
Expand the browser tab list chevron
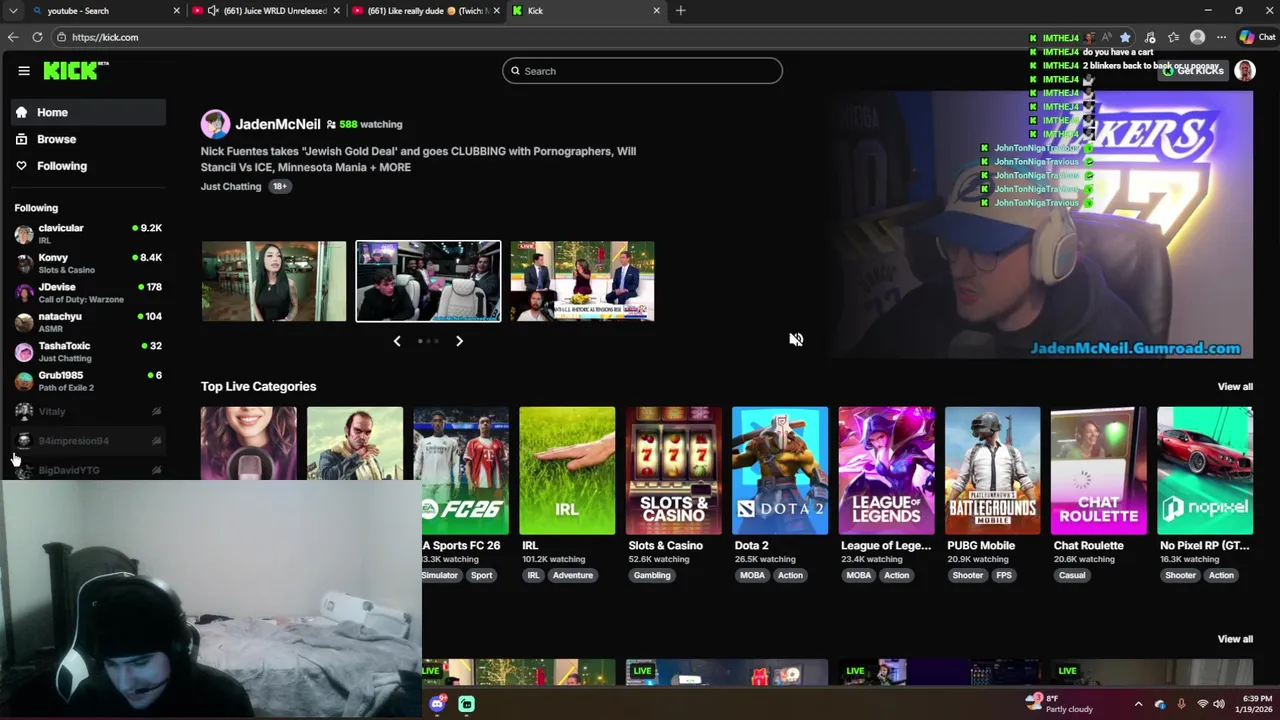click(x=13, y=11)
